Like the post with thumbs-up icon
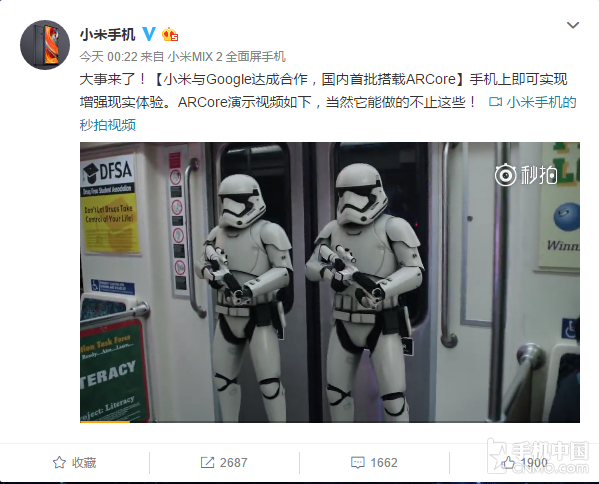 tap(508, 463)
